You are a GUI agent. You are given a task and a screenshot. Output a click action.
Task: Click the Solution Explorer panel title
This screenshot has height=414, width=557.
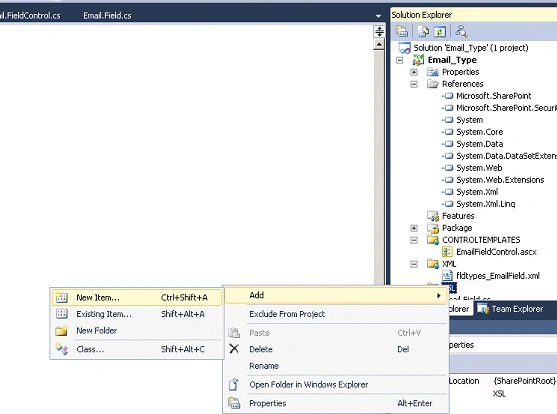pyautogui.click(x=421, y=15)
